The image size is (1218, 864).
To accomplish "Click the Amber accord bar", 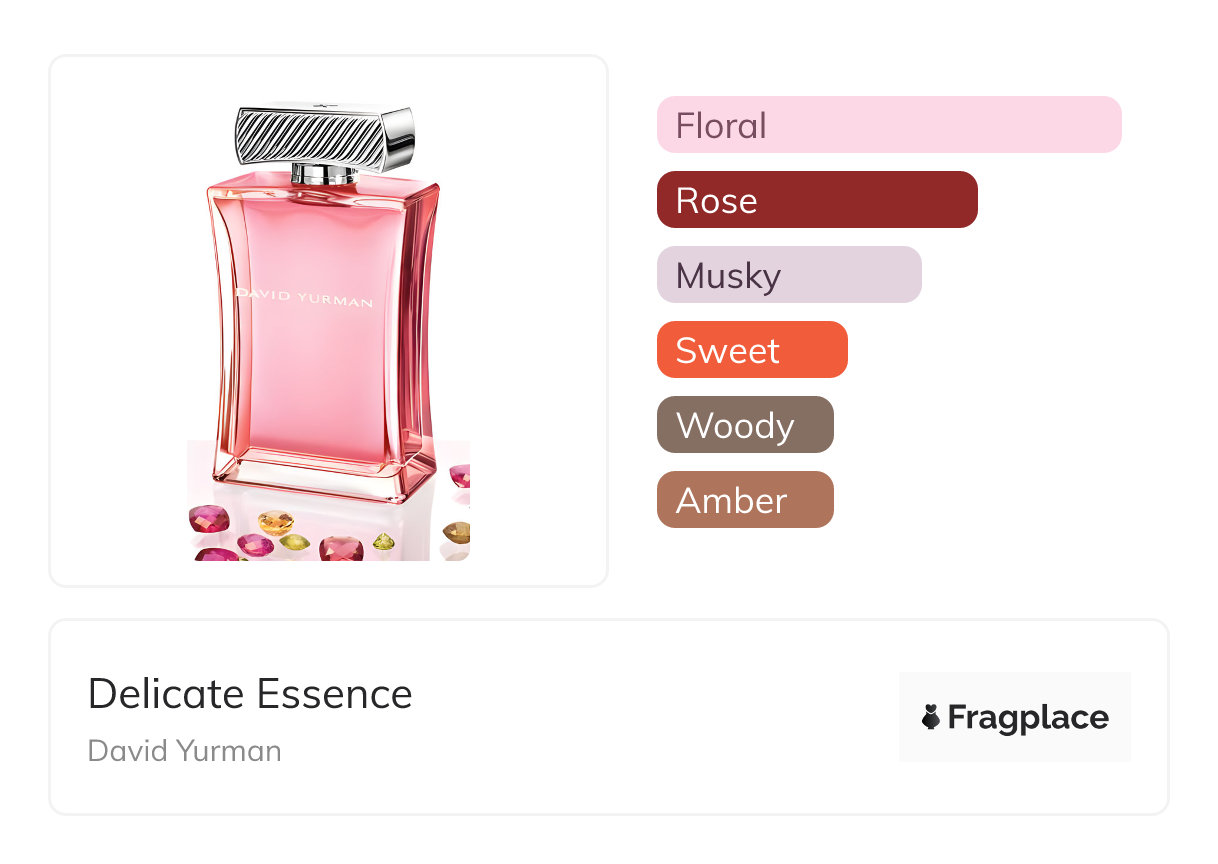I will [x=744, y=500].
